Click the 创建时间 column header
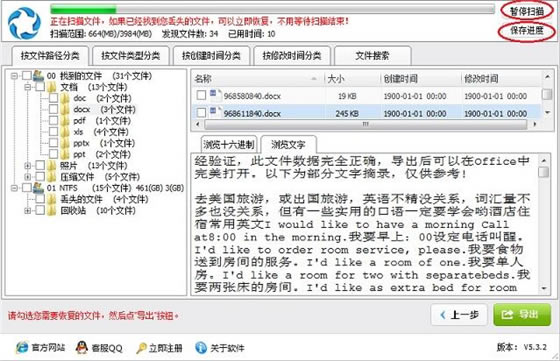This screenshot has width=560, height=361. (421, 79)
